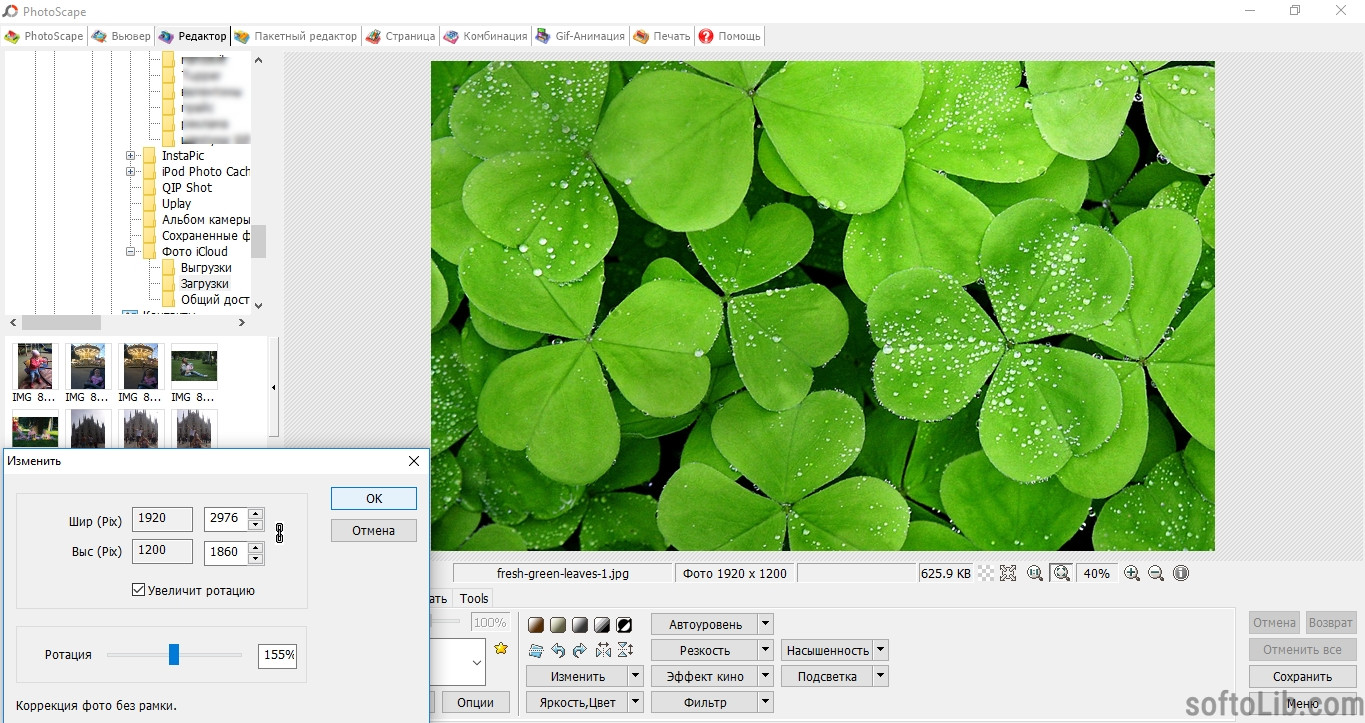Click the sepia tone icon
1365x723 pixels.
point(536,625)
